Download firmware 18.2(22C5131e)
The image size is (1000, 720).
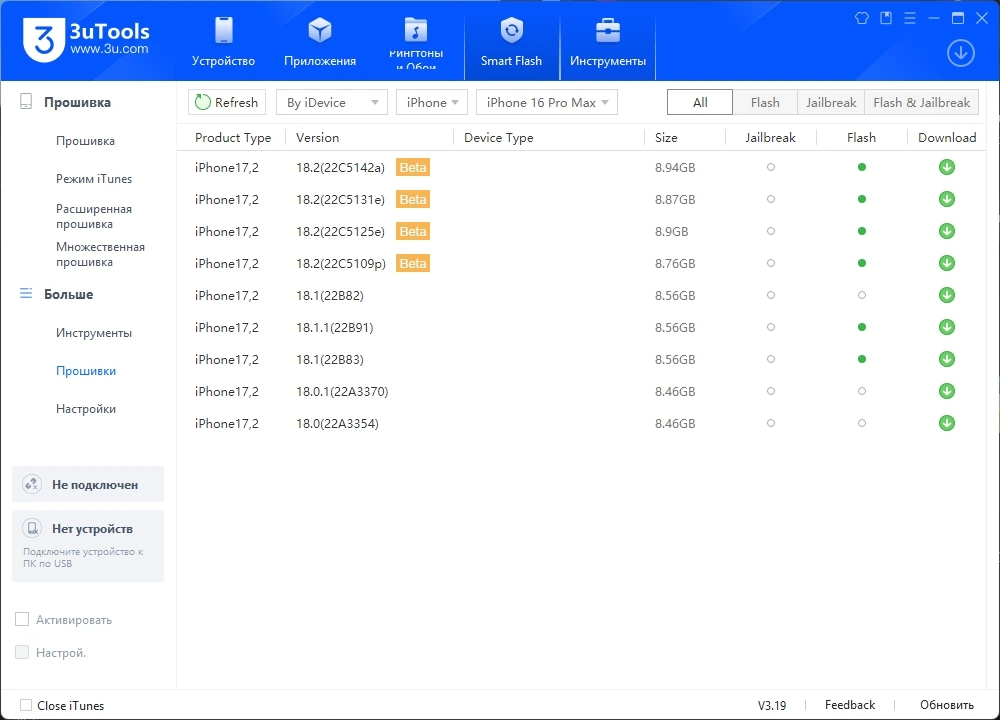pyautogui.click(x=947, y=199)
